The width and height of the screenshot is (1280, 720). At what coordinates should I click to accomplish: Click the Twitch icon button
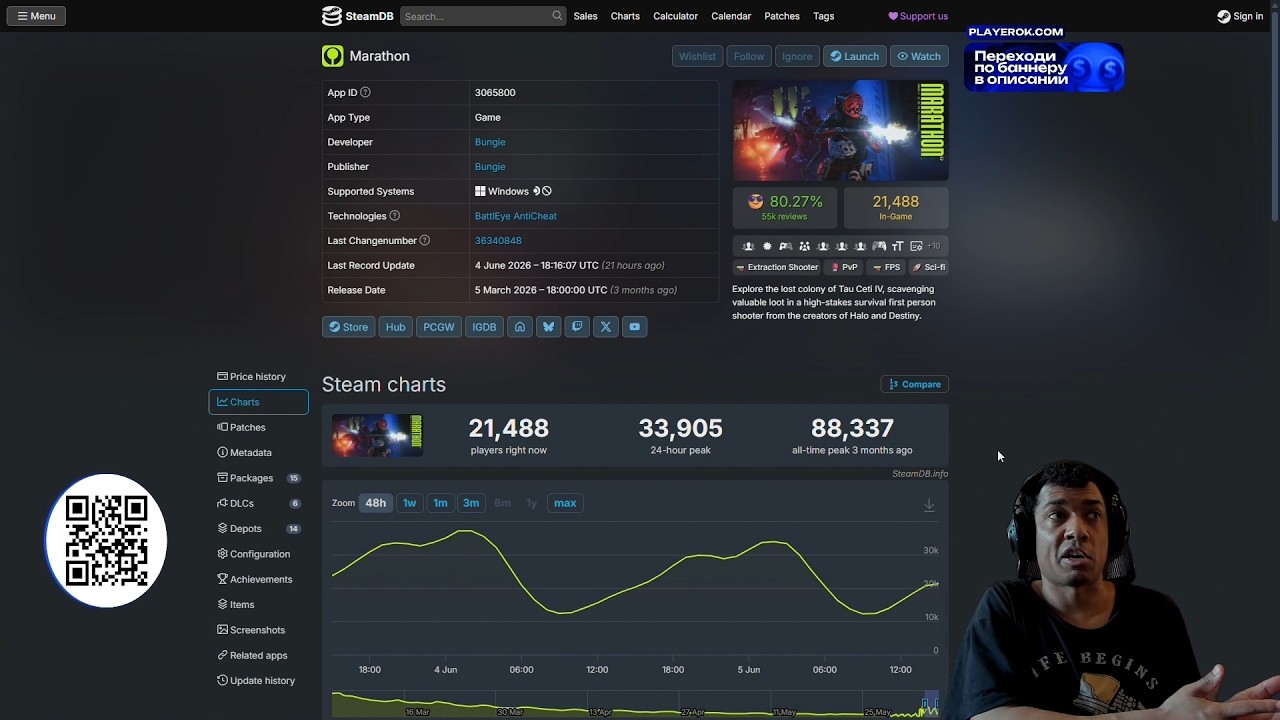(577, 327)
